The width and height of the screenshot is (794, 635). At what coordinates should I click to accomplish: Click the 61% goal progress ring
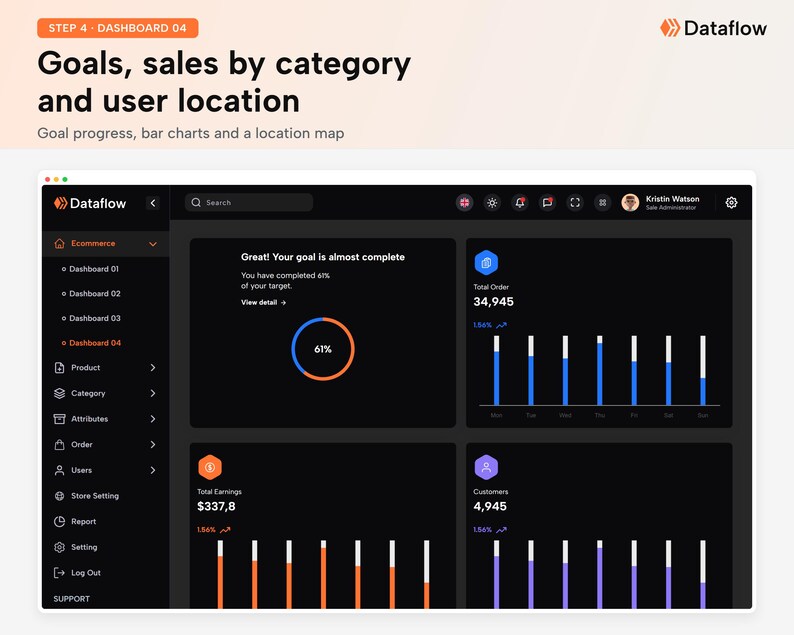pos(323,349)
